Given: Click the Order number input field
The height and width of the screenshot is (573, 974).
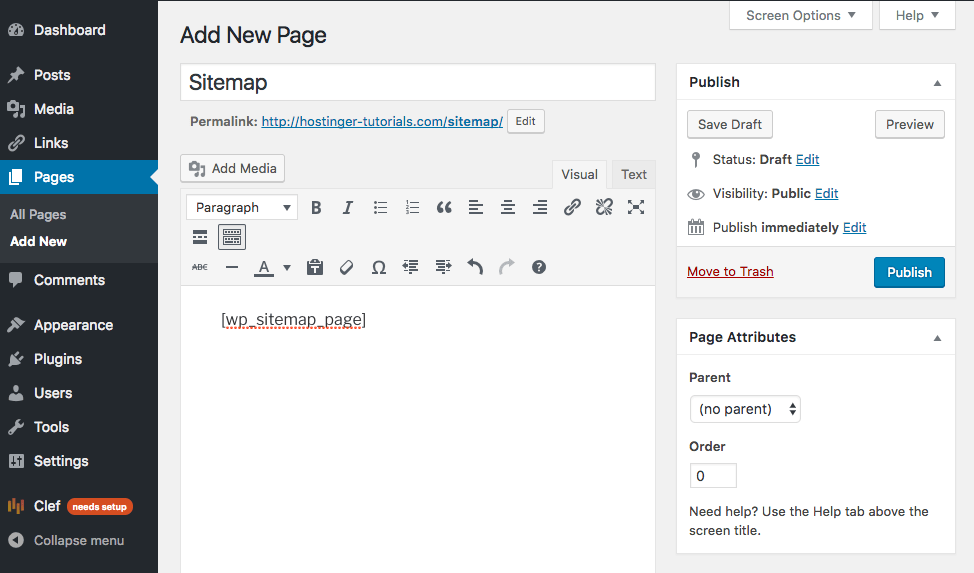Looking at the screenshot, I should 713,476.
